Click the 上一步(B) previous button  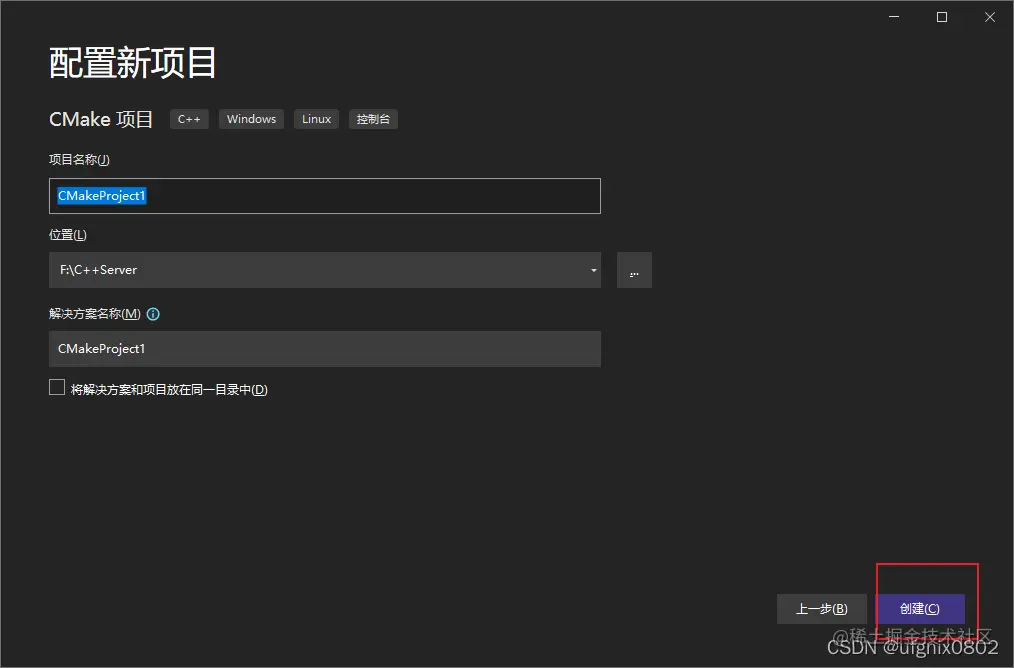821,608
